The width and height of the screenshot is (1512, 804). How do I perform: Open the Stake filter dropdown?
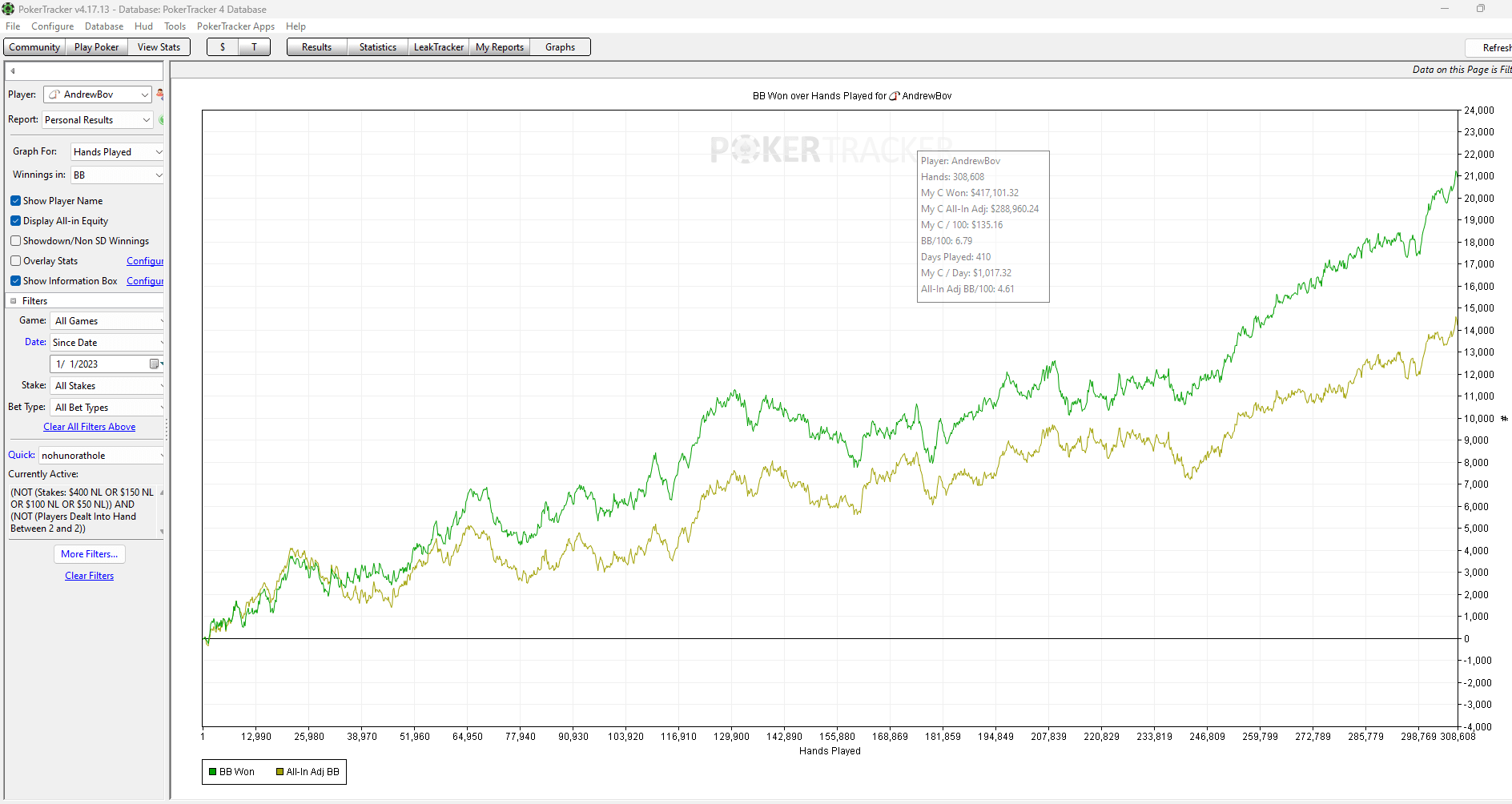tap(107, 386)
